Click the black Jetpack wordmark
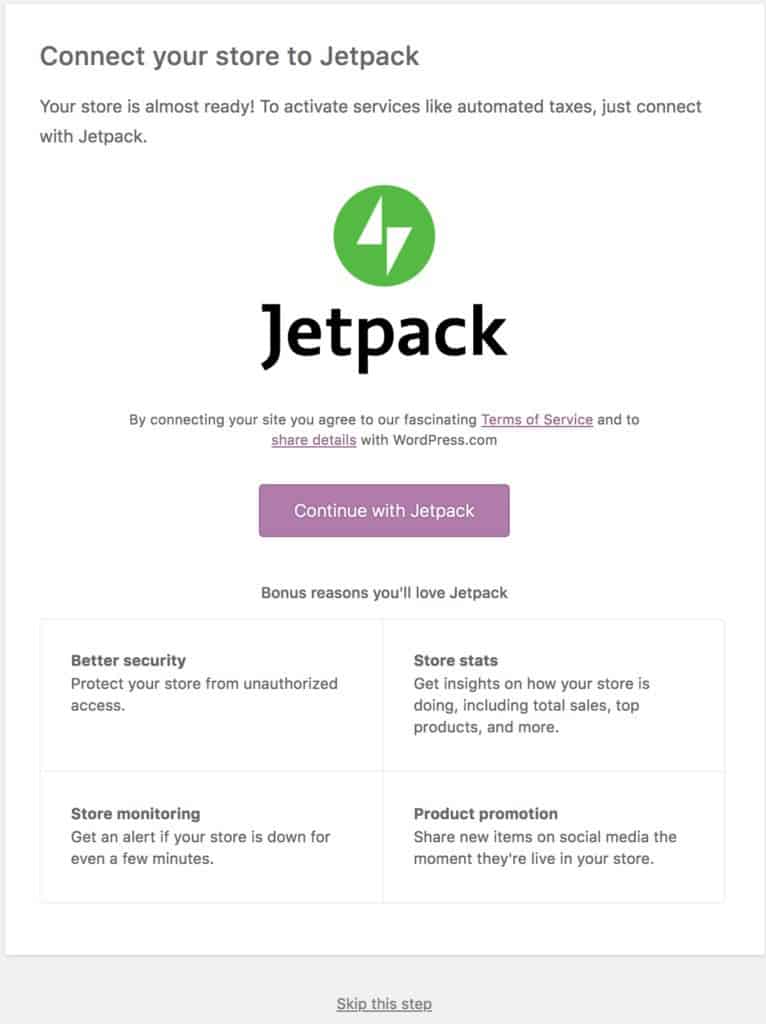The width and height of the screenshot is (766, 1024). click(x=384, y=333)
